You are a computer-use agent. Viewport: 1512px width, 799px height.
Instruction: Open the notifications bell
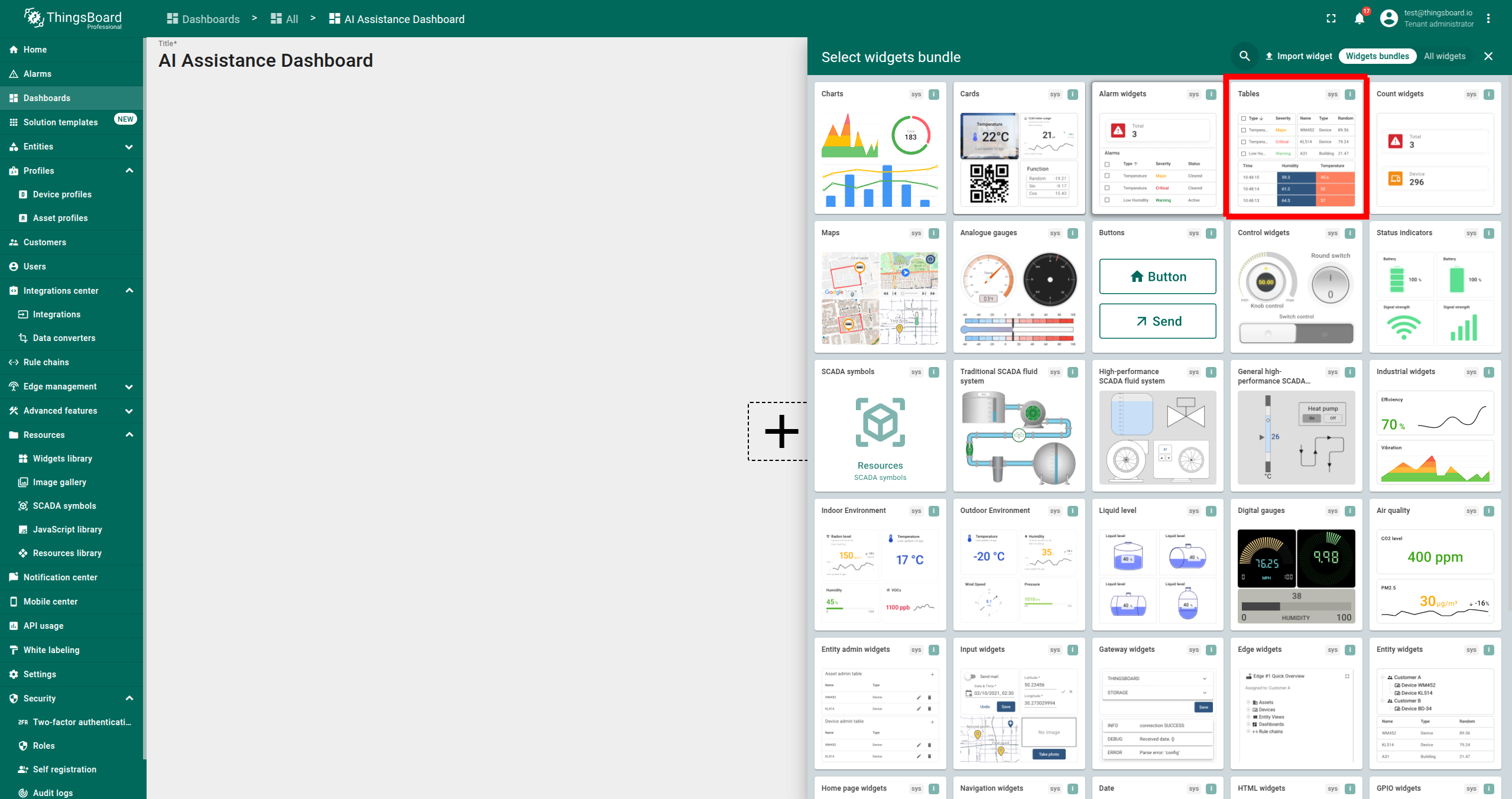(x=1359, y=19)
